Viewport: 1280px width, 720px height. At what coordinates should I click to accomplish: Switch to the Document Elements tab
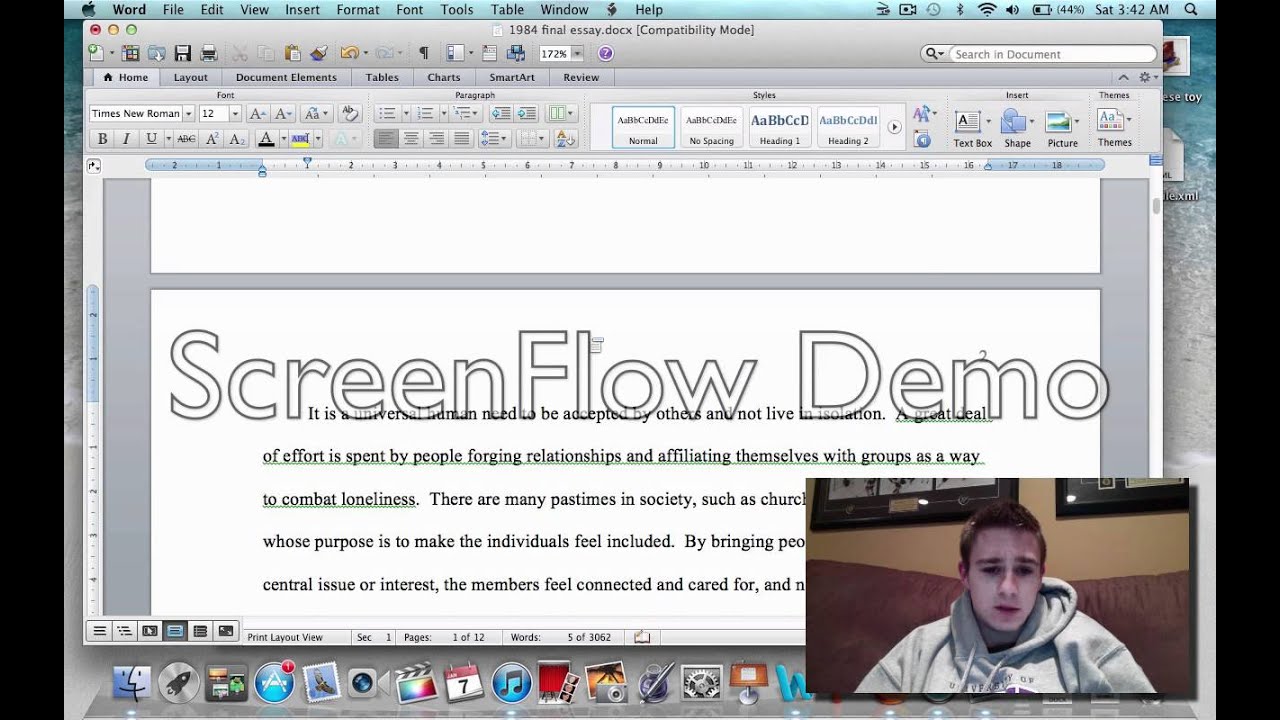[286, 77]
